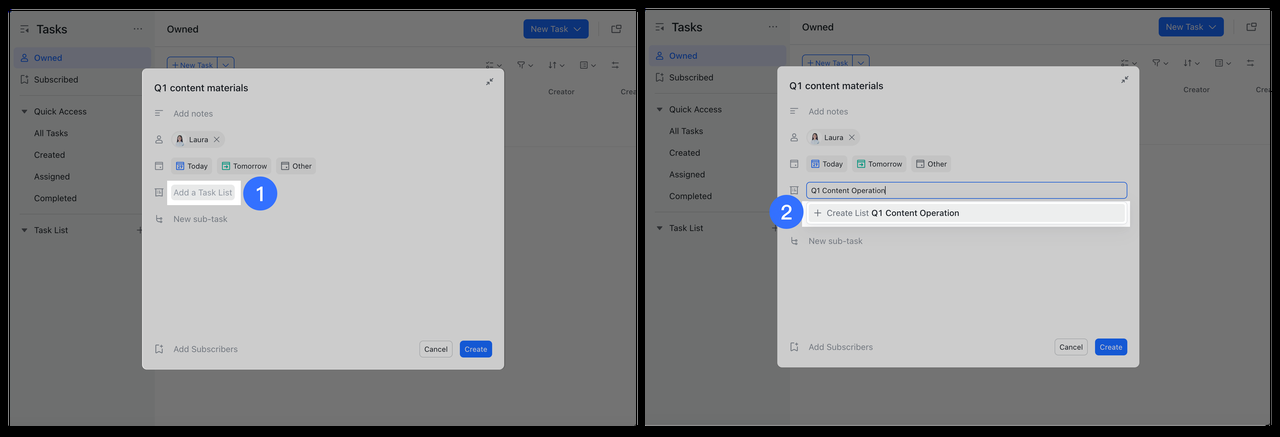Click Add notes field in right dialog
The height and width of the screenshot is (437, 1280).
tap(828, 112)
